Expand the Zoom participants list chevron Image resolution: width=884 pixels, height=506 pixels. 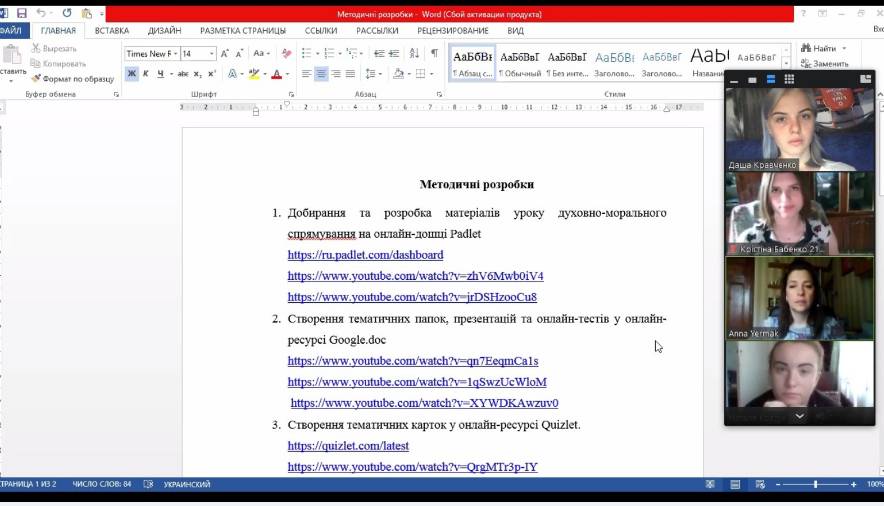pos(799,415)
